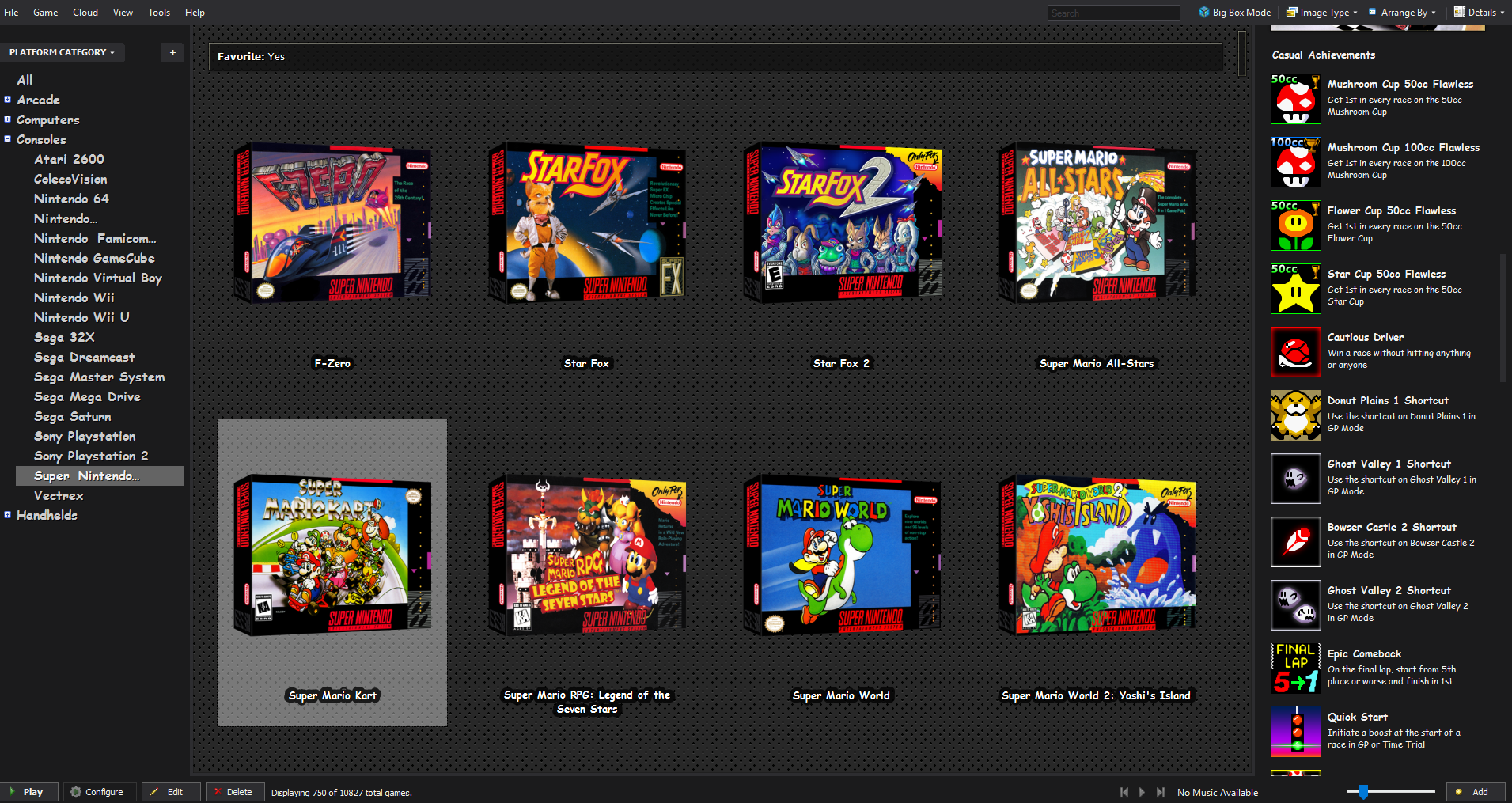Click the Delete button
Image resolution: width=1512 pixels, height=803 pixels.
click(x=234, y=792)
